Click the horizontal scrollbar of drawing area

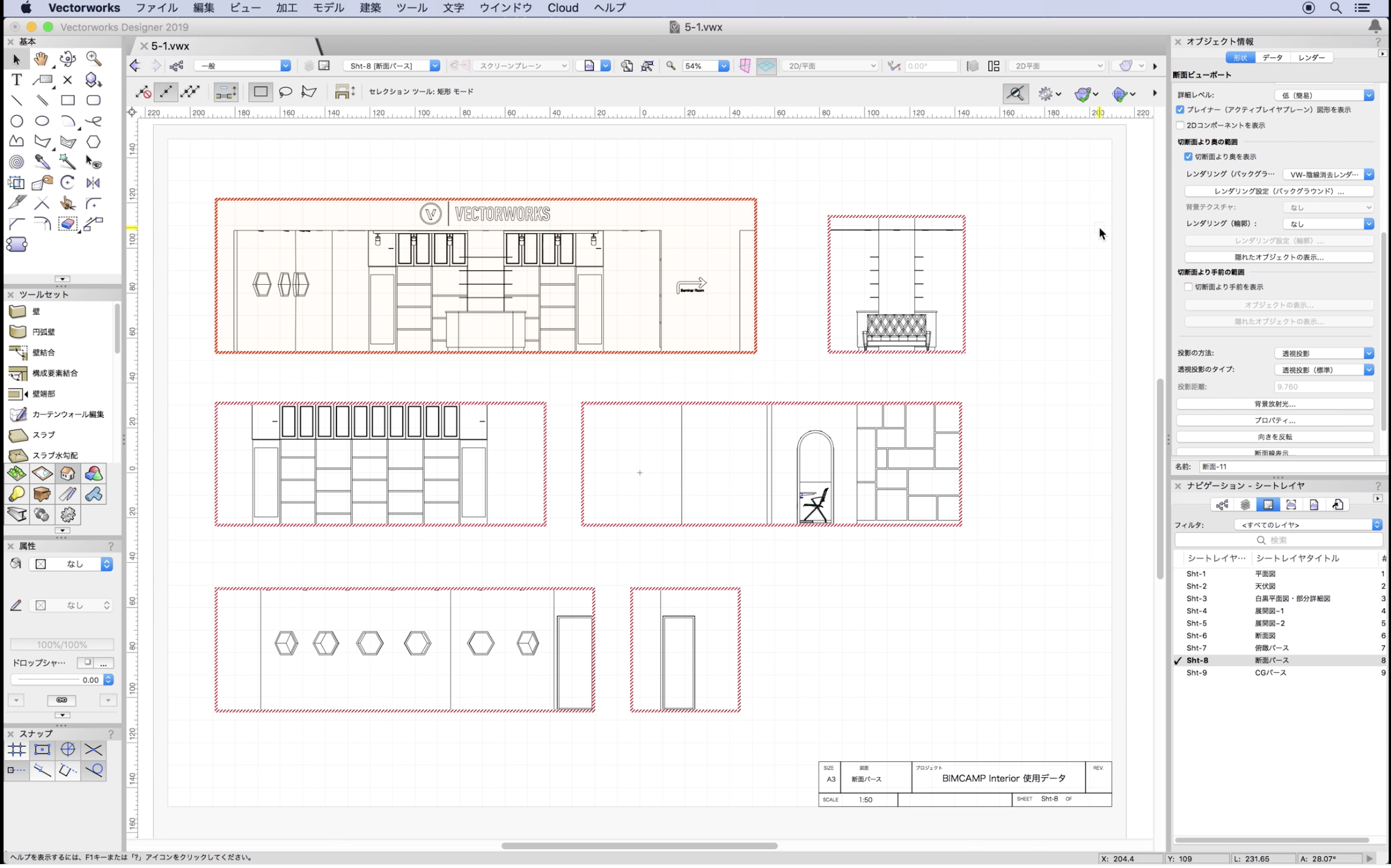639,846
